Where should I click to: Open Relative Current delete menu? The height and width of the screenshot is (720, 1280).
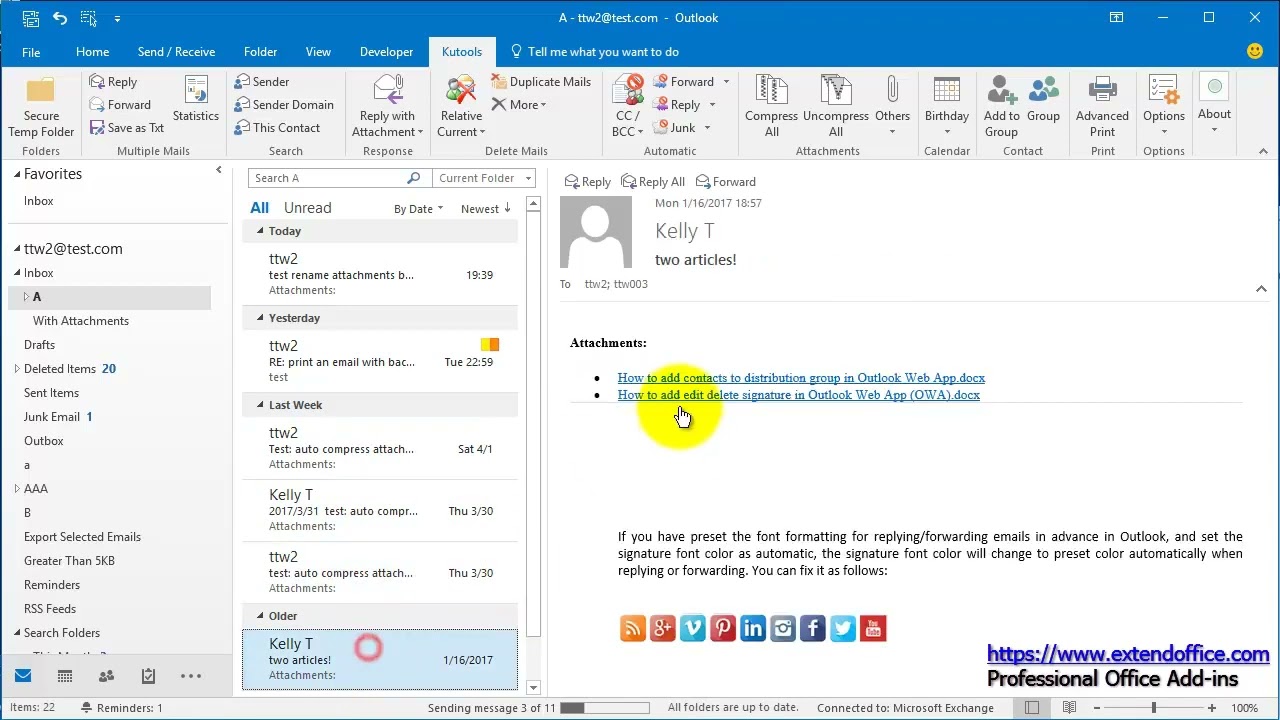[461, 106]
